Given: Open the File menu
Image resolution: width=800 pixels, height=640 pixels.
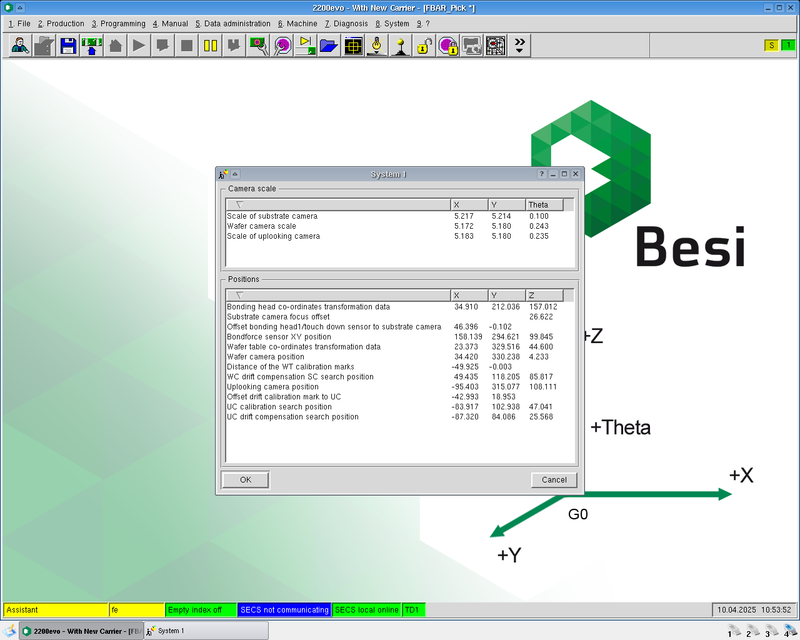Looking at the screenshot, I should [x=19, y=23].
